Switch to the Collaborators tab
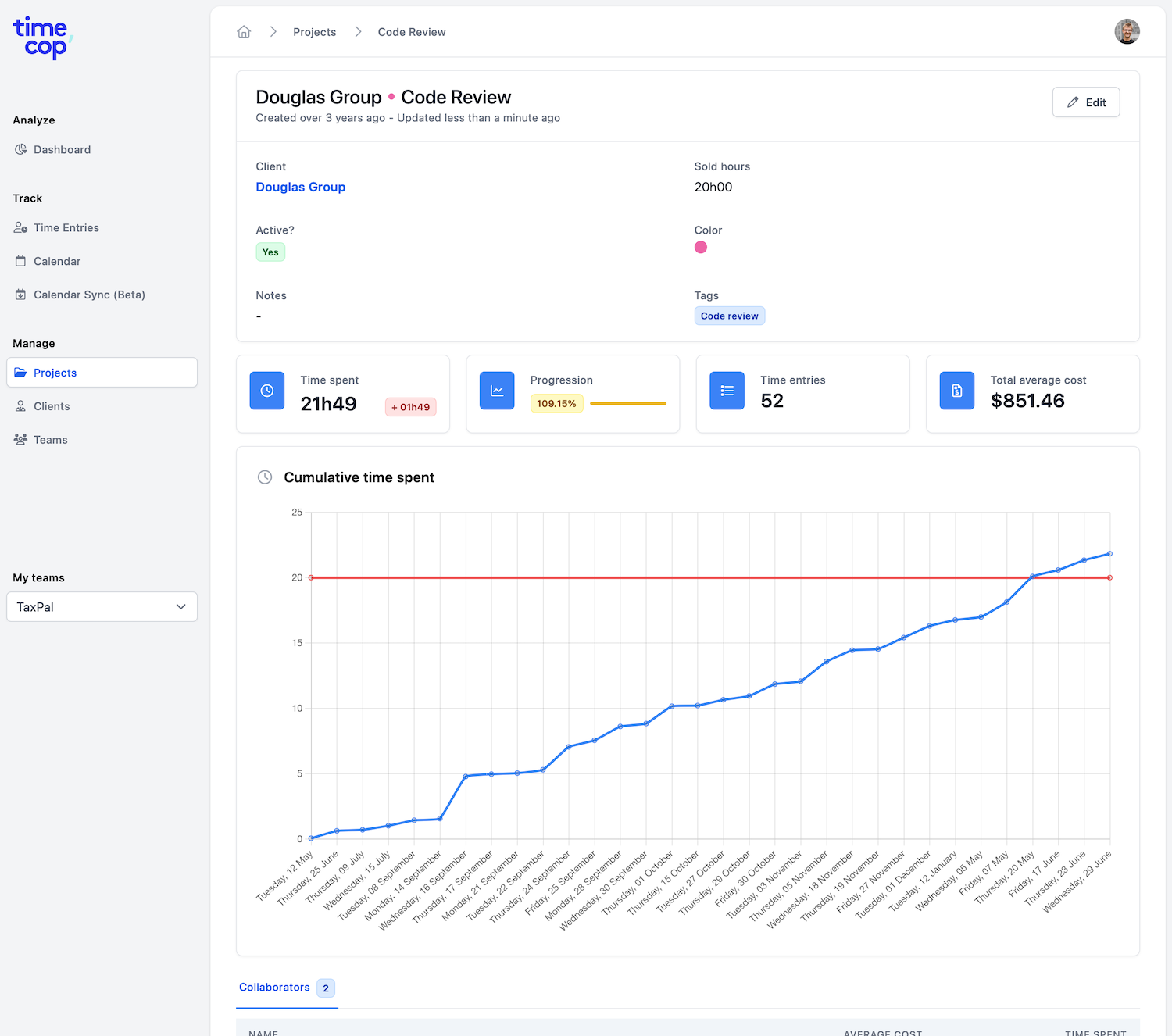 275,988
